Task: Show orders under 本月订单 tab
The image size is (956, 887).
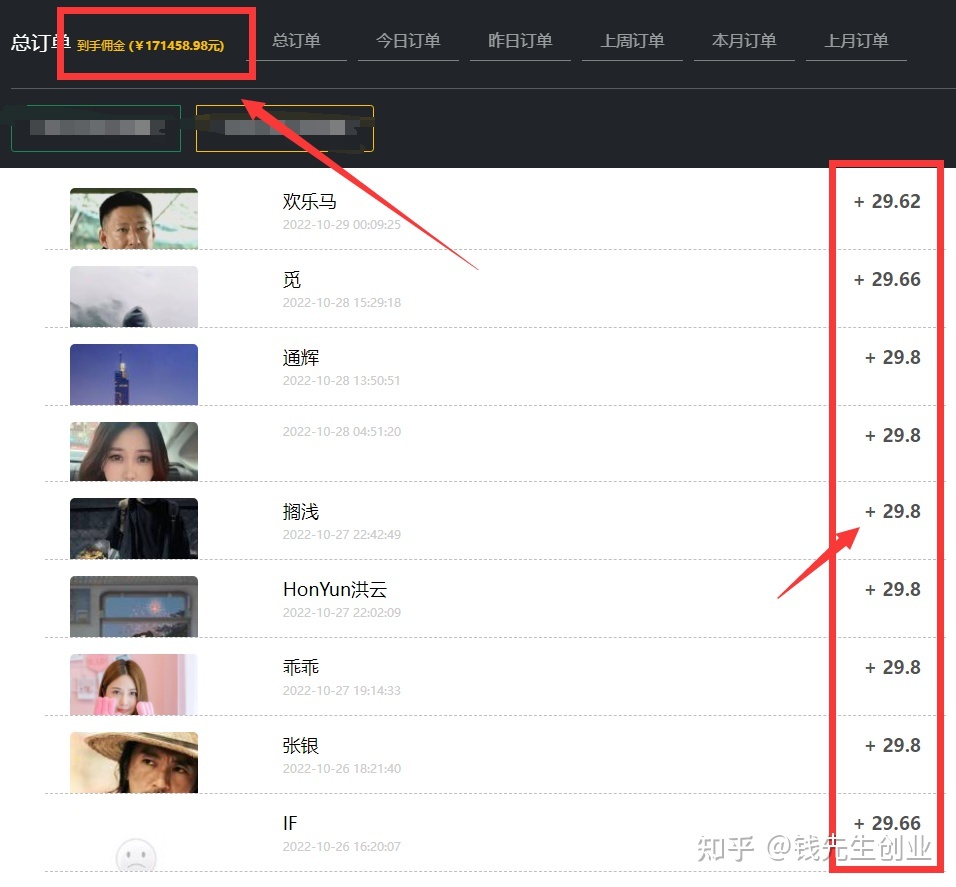Action: [x=744, y=41]
